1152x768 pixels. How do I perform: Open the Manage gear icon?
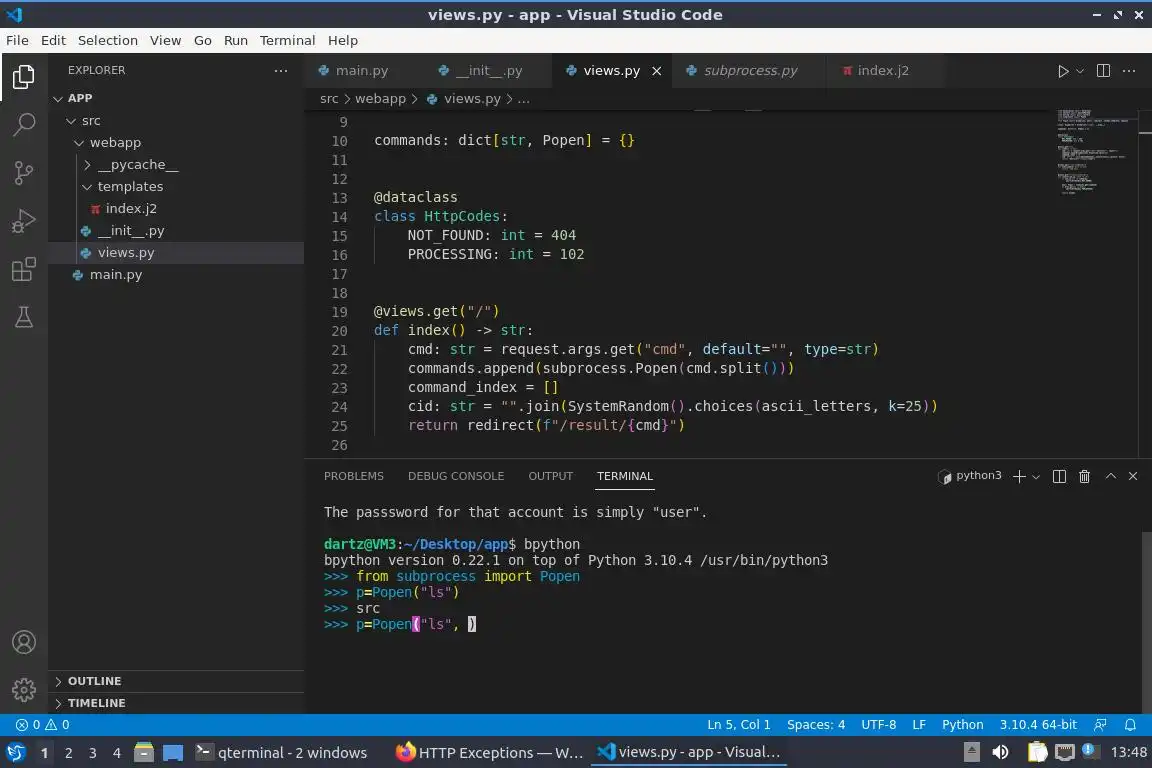pos(24,690)
